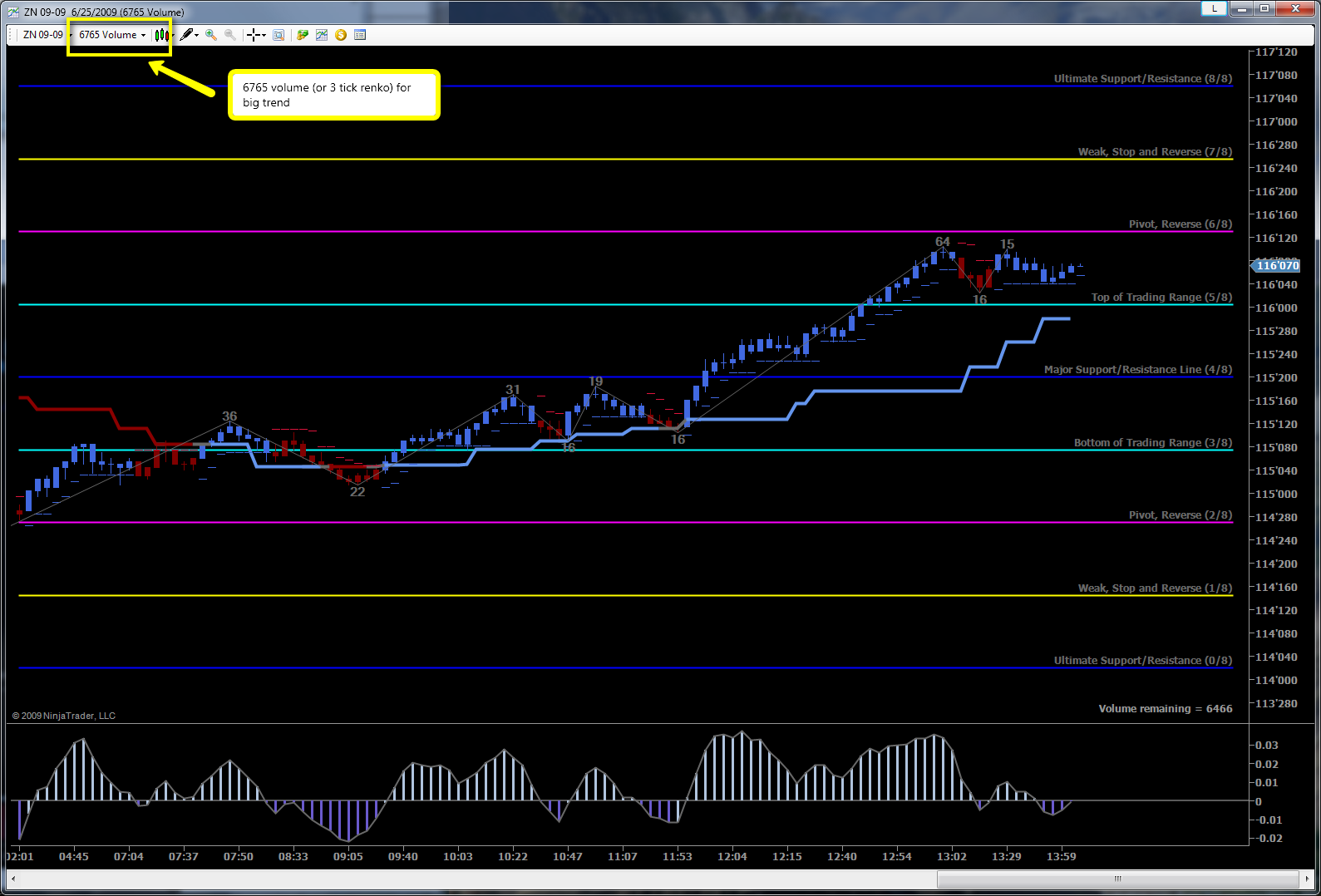Click the "Ultimate Support/Resistance (8/8)" label
This screenshot has width=1321, height=896.
pos(1143,79)
